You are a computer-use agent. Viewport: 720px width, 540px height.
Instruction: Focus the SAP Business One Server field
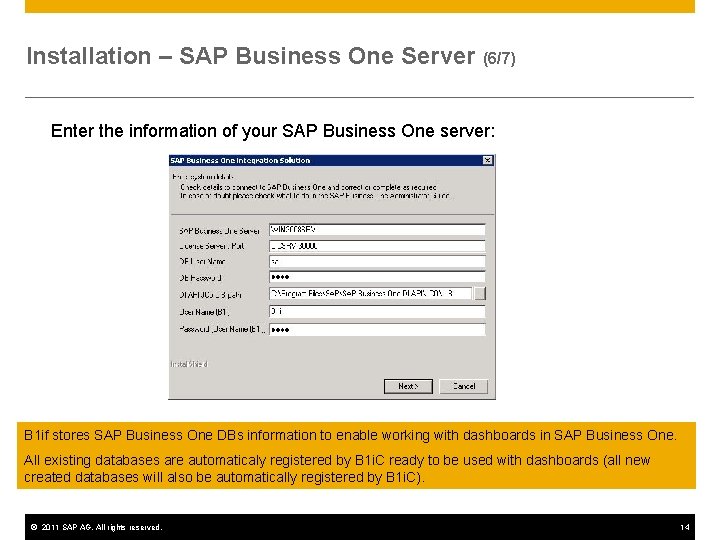tap(377, 230)
